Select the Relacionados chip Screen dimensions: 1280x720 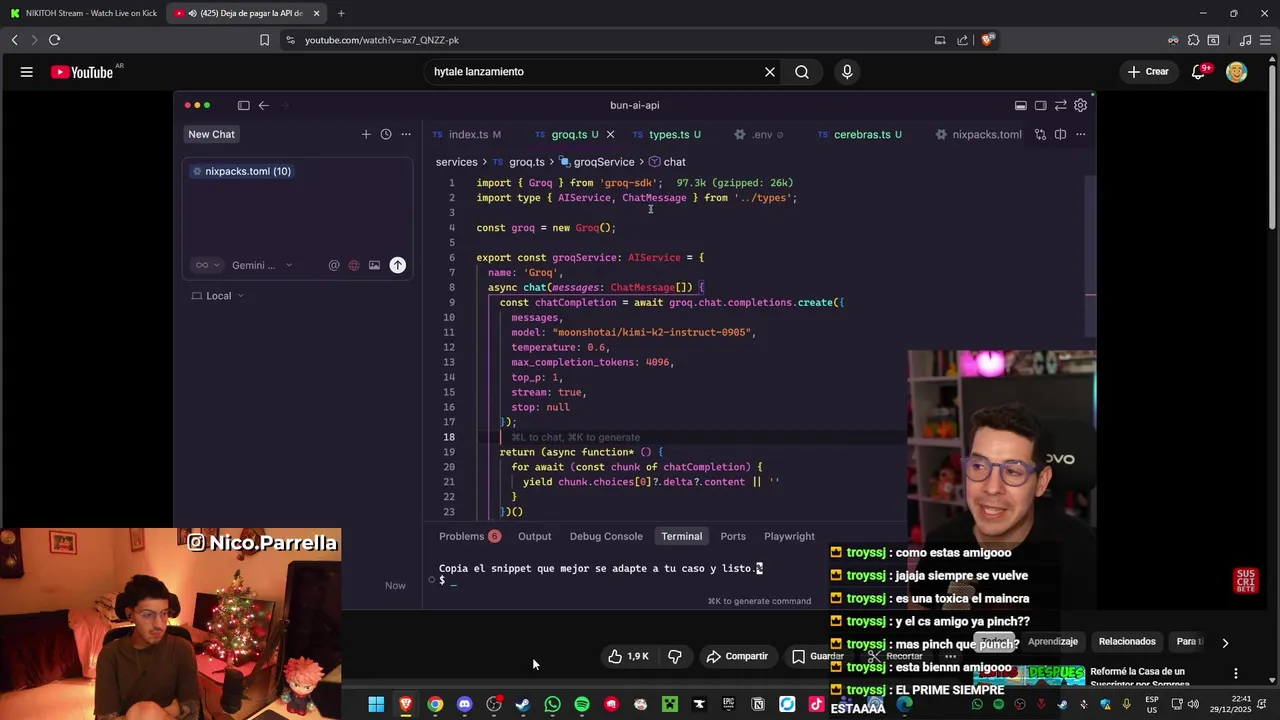click(x=1127, y=641)
